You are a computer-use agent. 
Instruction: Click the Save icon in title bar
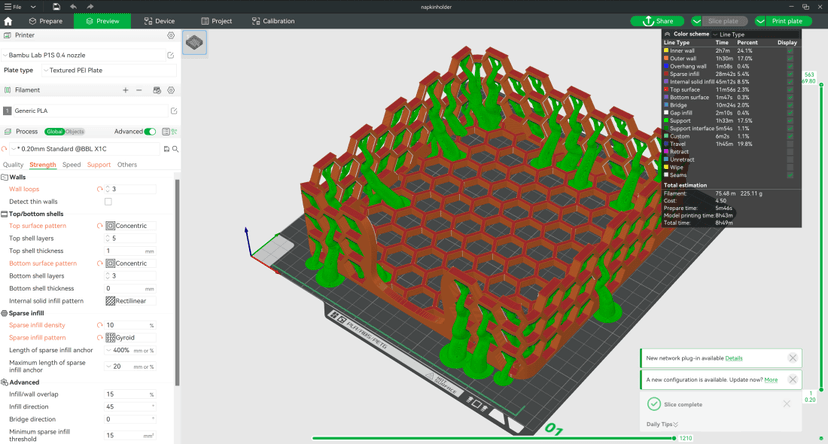click(56, 7)
